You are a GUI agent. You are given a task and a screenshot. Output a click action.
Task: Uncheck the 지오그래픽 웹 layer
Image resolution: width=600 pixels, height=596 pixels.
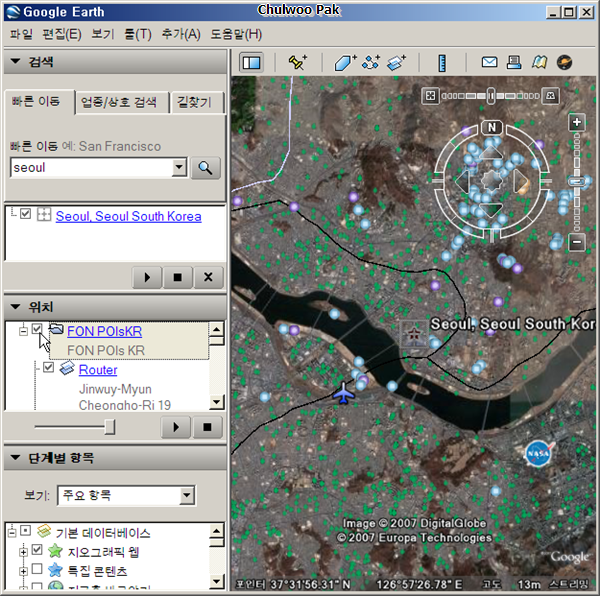[x=37, y=550]
